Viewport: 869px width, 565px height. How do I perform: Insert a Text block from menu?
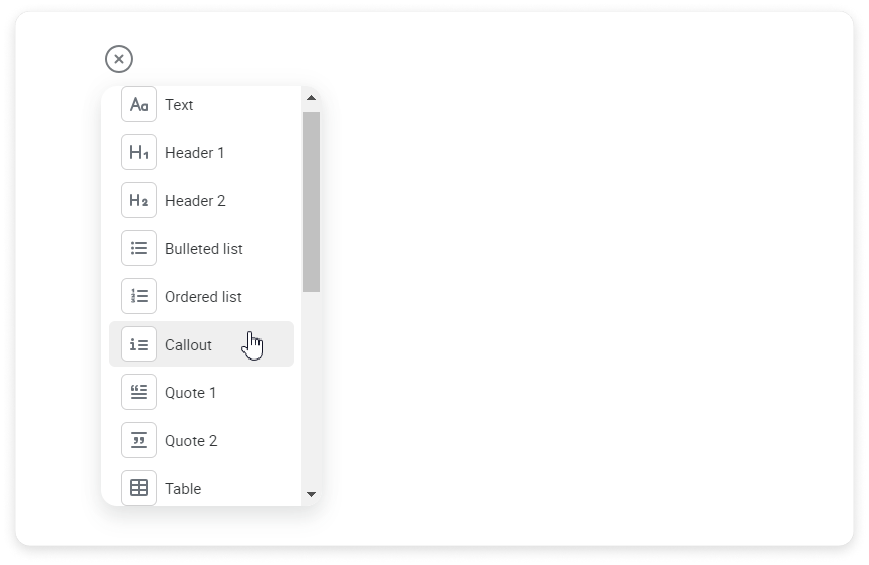pyautogui.click(x=179, y=105)
